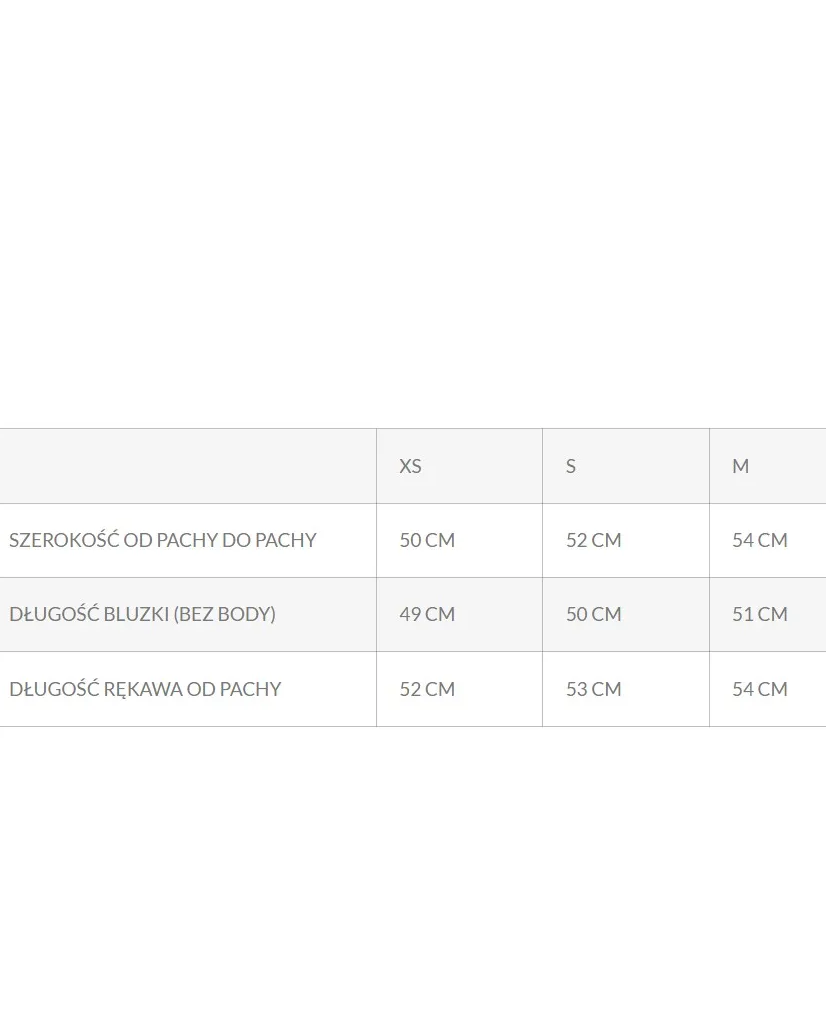Viewport: 826px width, 1023px height.
Task: Click the 52 CM armpit width for S
Action: click(x=594, y=540)
